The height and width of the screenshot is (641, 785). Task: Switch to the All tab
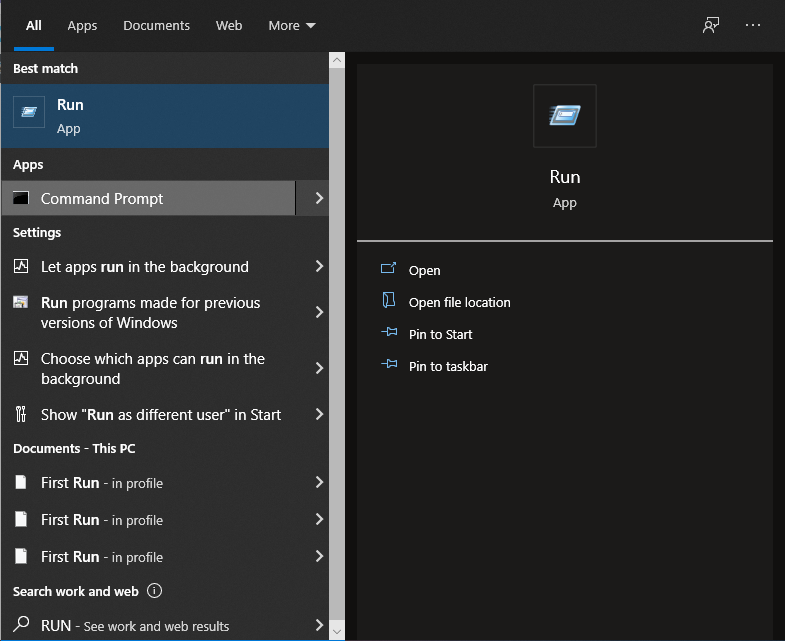pyautogui.click(x=34, y=26)
